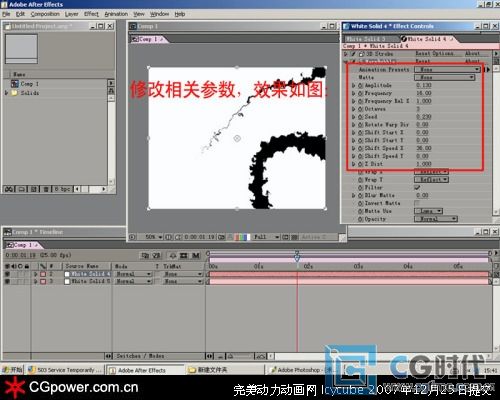Click Shift Speed X value 36.00

(424, 148)
